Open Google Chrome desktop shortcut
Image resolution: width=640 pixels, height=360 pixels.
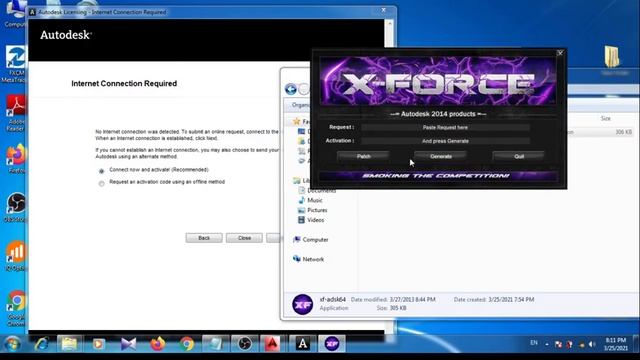click(16, 308)
